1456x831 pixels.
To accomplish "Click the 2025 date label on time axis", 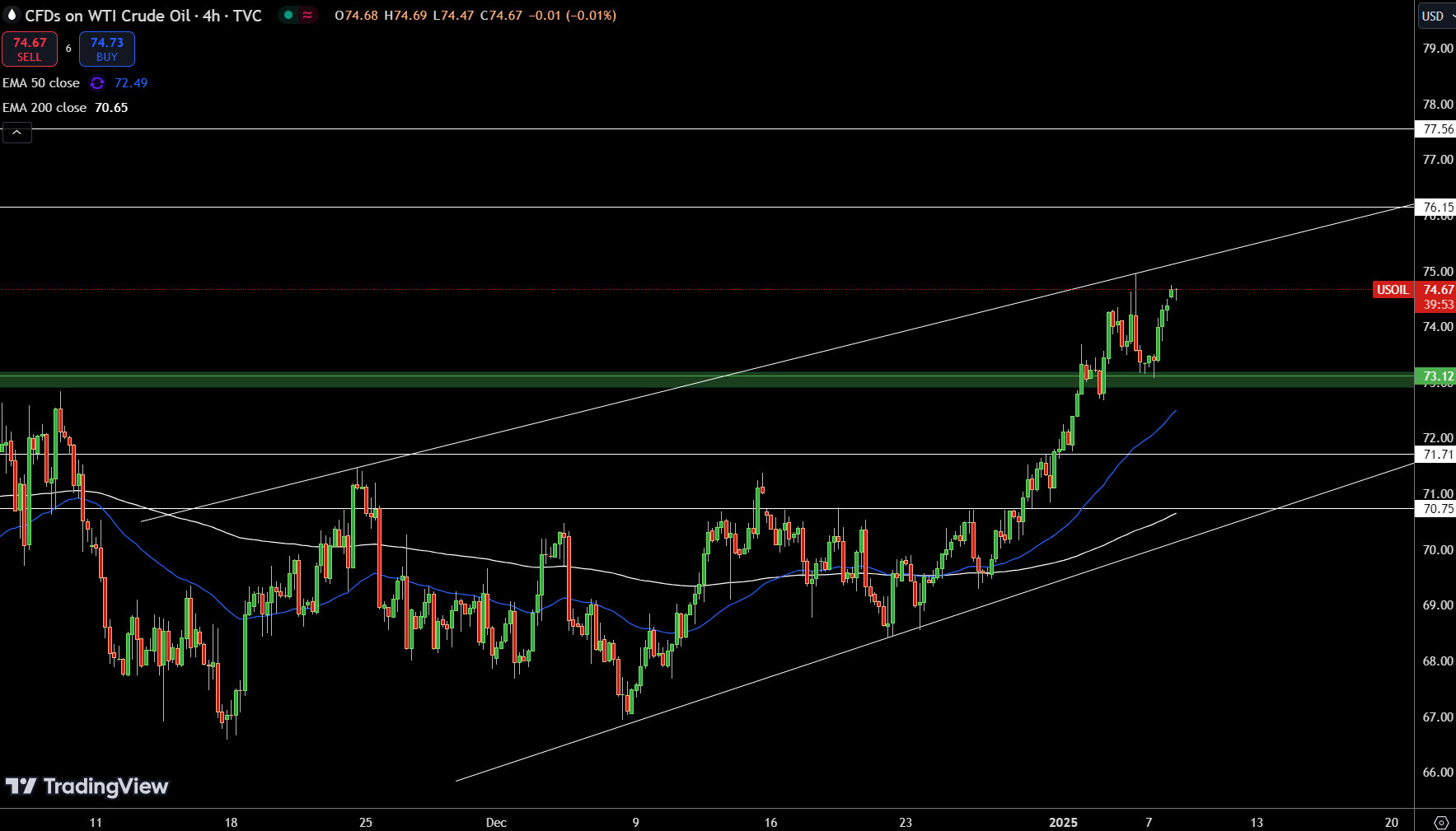I will (x=1063, y=822).
